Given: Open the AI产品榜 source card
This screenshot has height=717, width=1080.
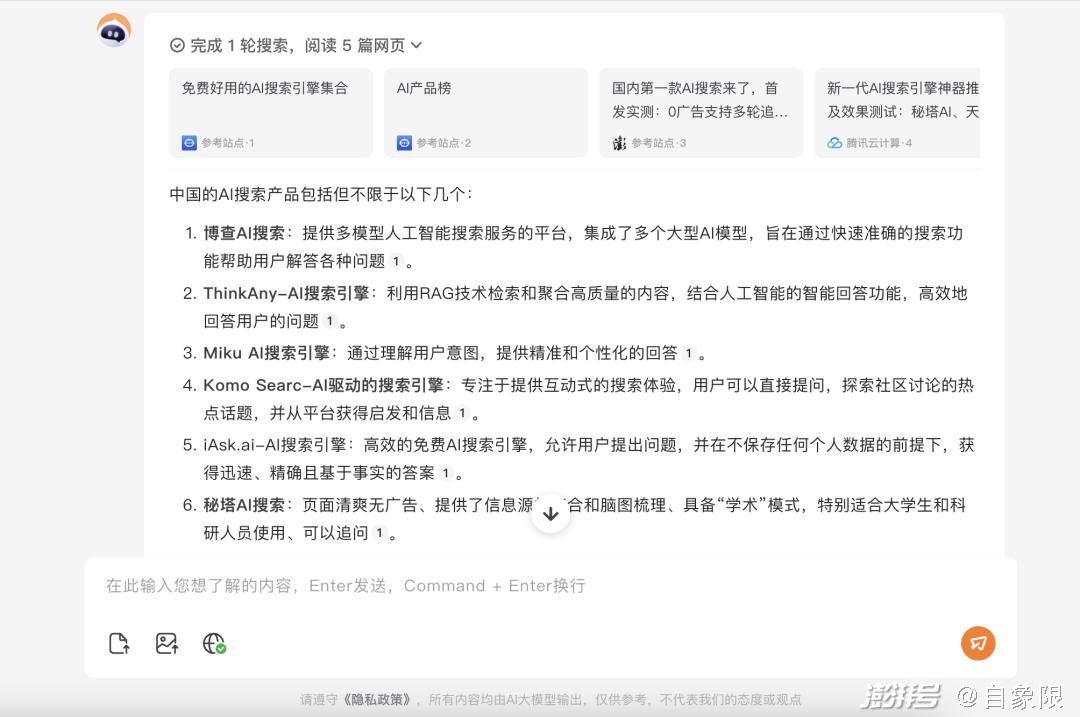Looking at the screenshot, I should tap(486, 112).
